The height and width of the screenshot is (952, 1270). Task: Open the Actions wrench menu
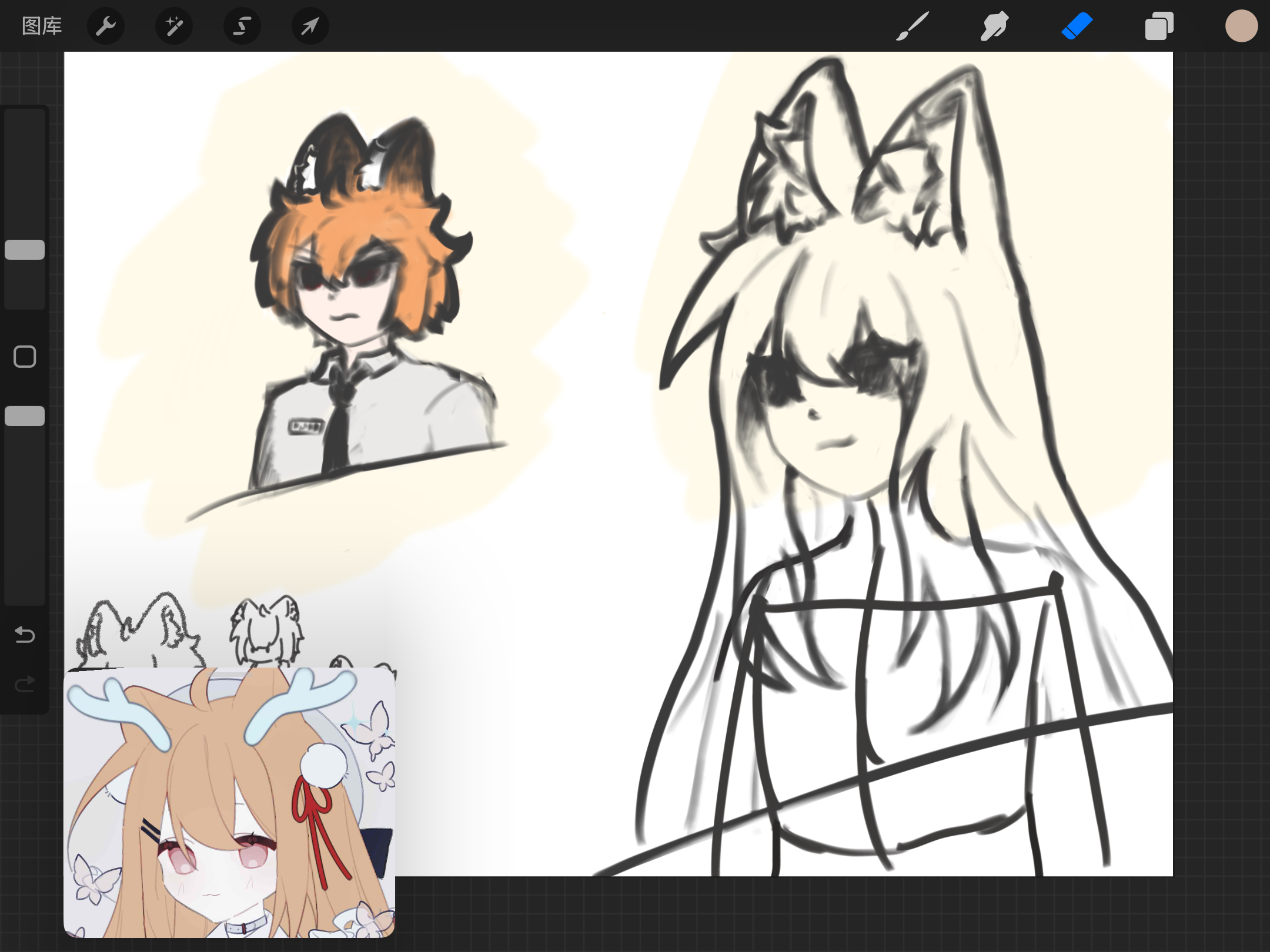(106, 26)
